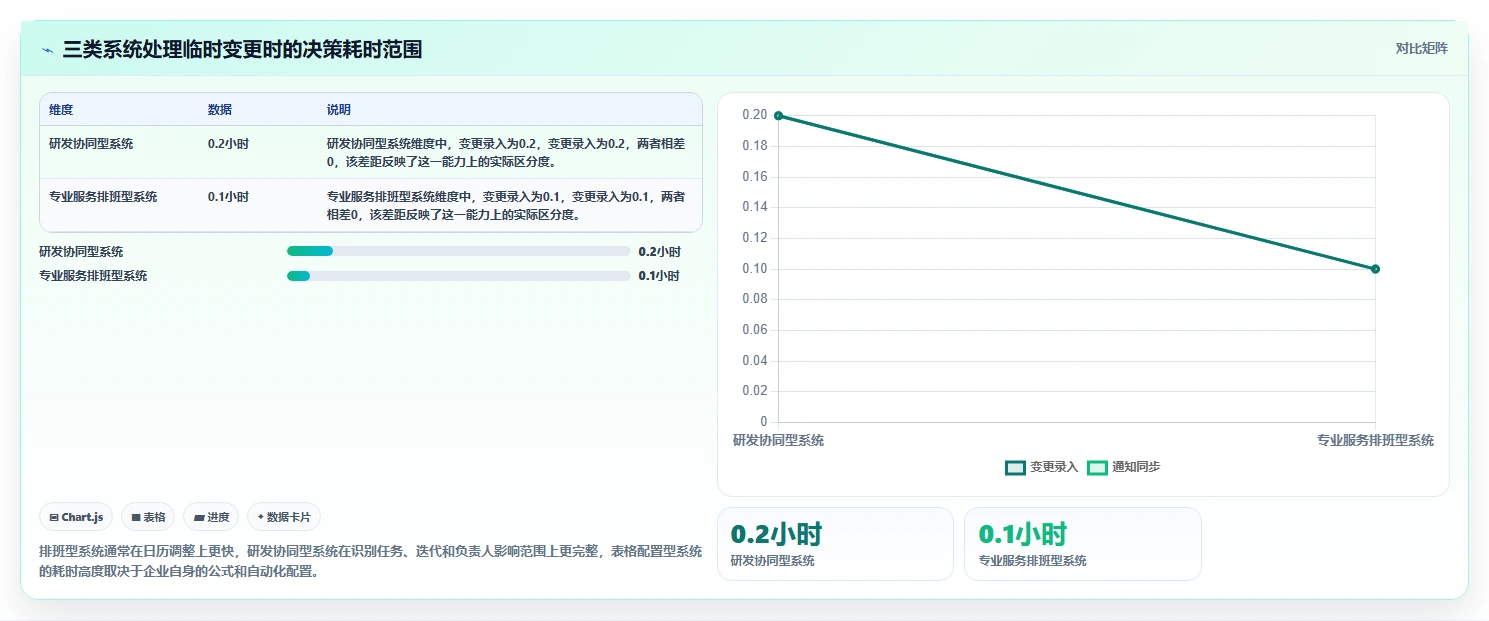The image size is (1489, 621).
Task: Click the 数据 column header
Action: 220,110
